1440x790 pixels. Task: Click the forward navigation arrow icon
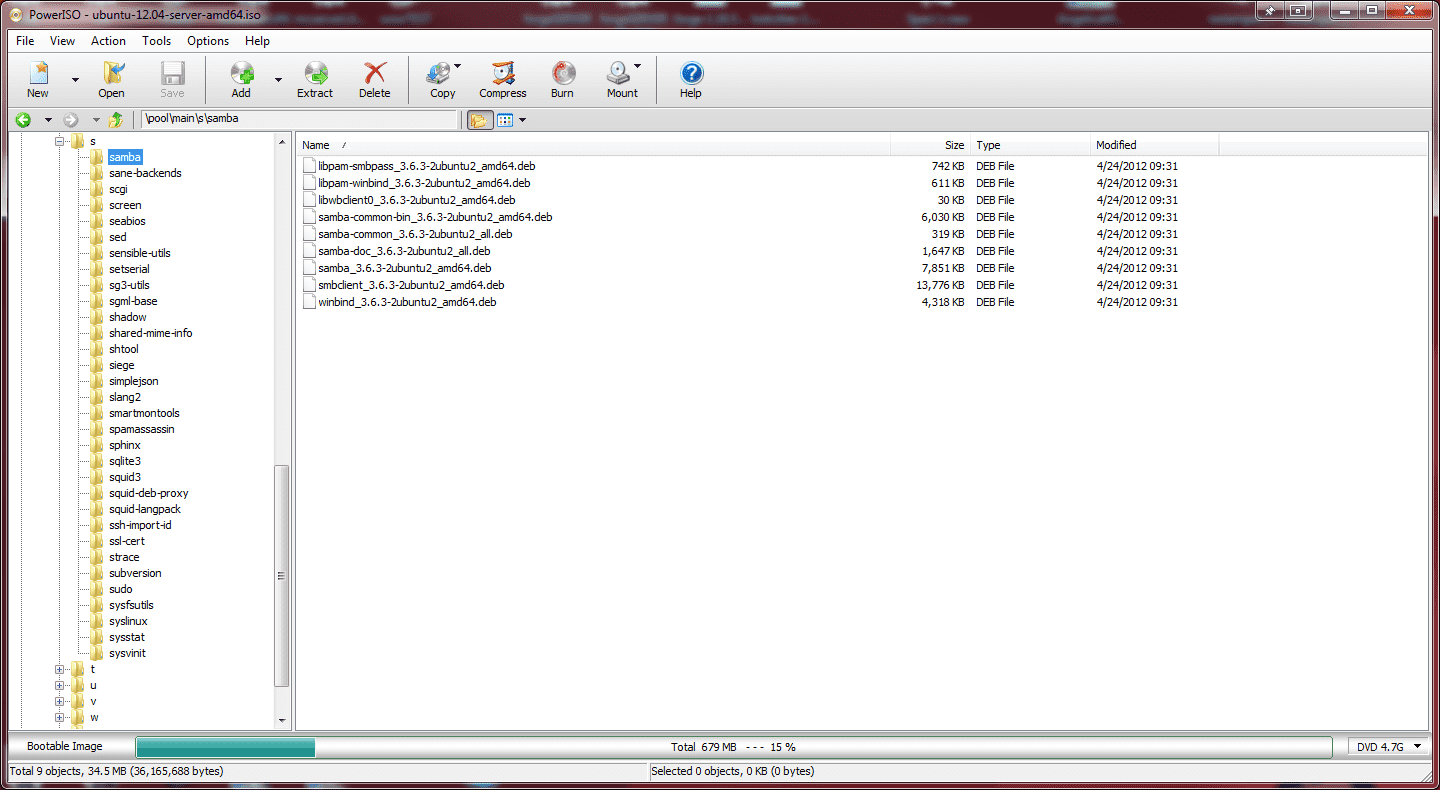[71, 120]
